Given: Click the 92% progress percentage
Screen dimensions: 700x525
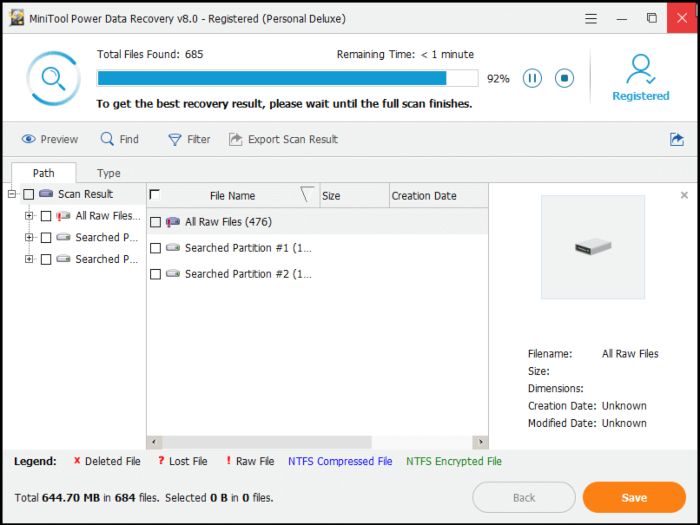Looking at the screenshot, I should point(498,79).
